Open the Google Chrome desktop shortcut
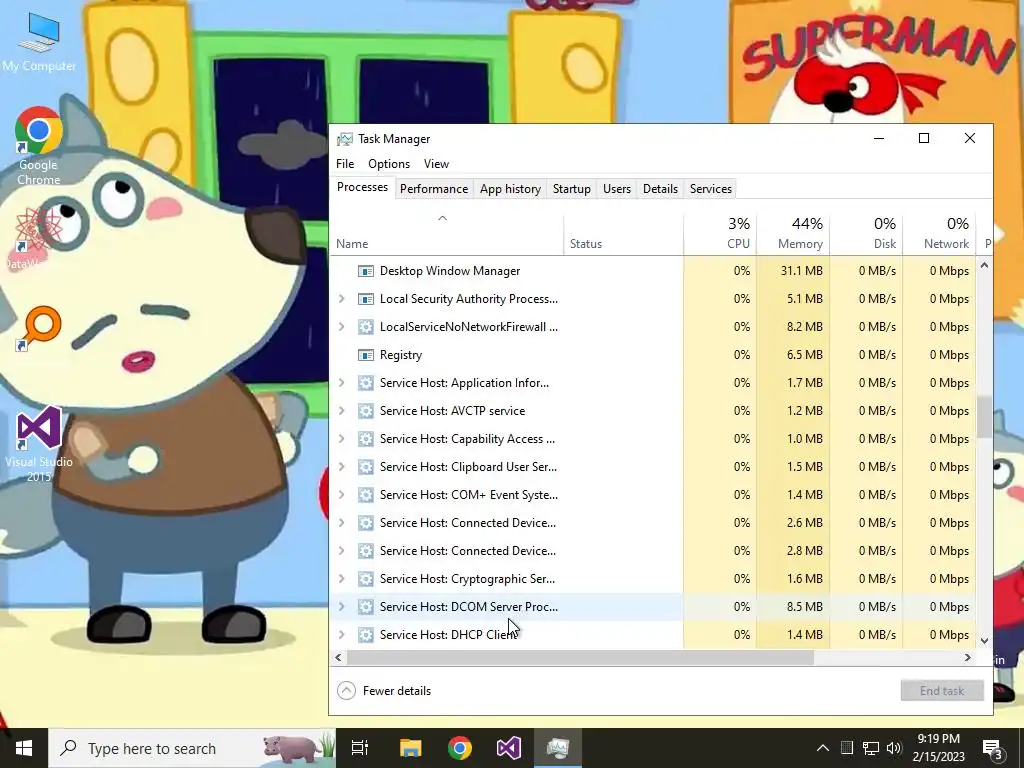The width and height of the screenshot is (1024, 768). 39,146
